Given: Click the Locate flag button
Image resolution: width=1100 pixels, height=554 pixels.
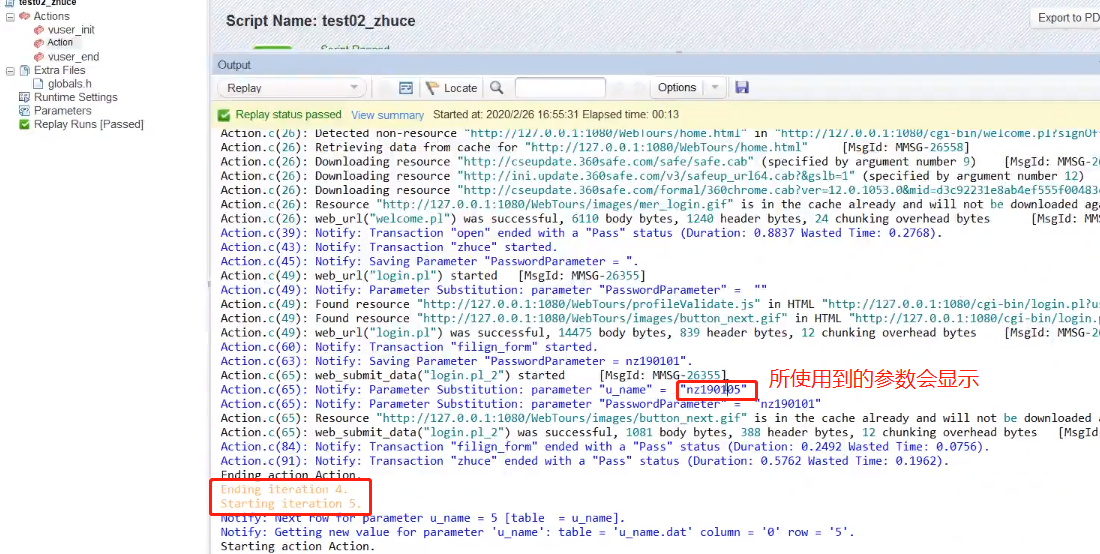Looking at the screenshot, I should pos(452,88).
